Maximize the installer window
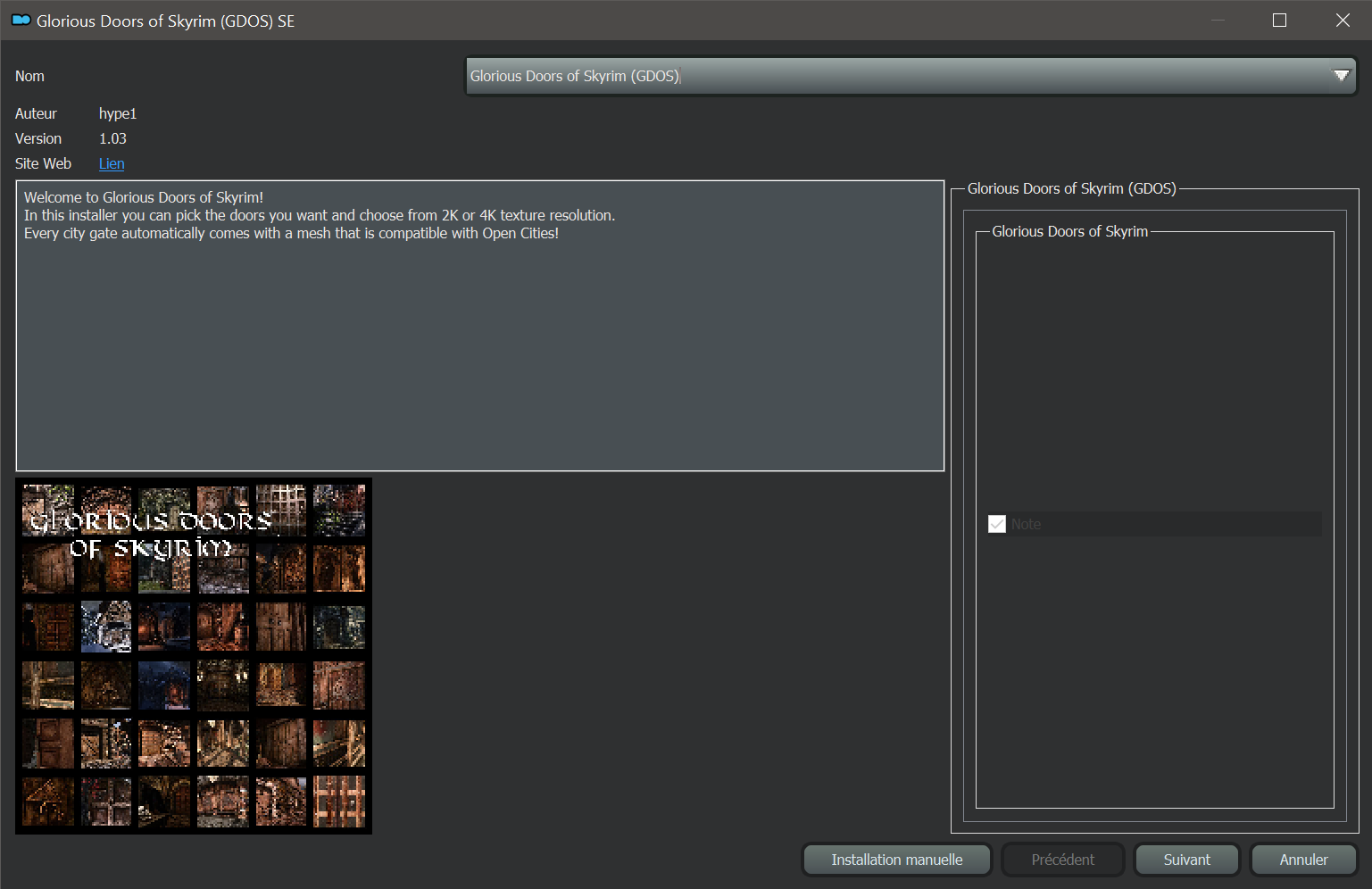Screen dimensions: 1372x889 click(x=1279, y=20)
